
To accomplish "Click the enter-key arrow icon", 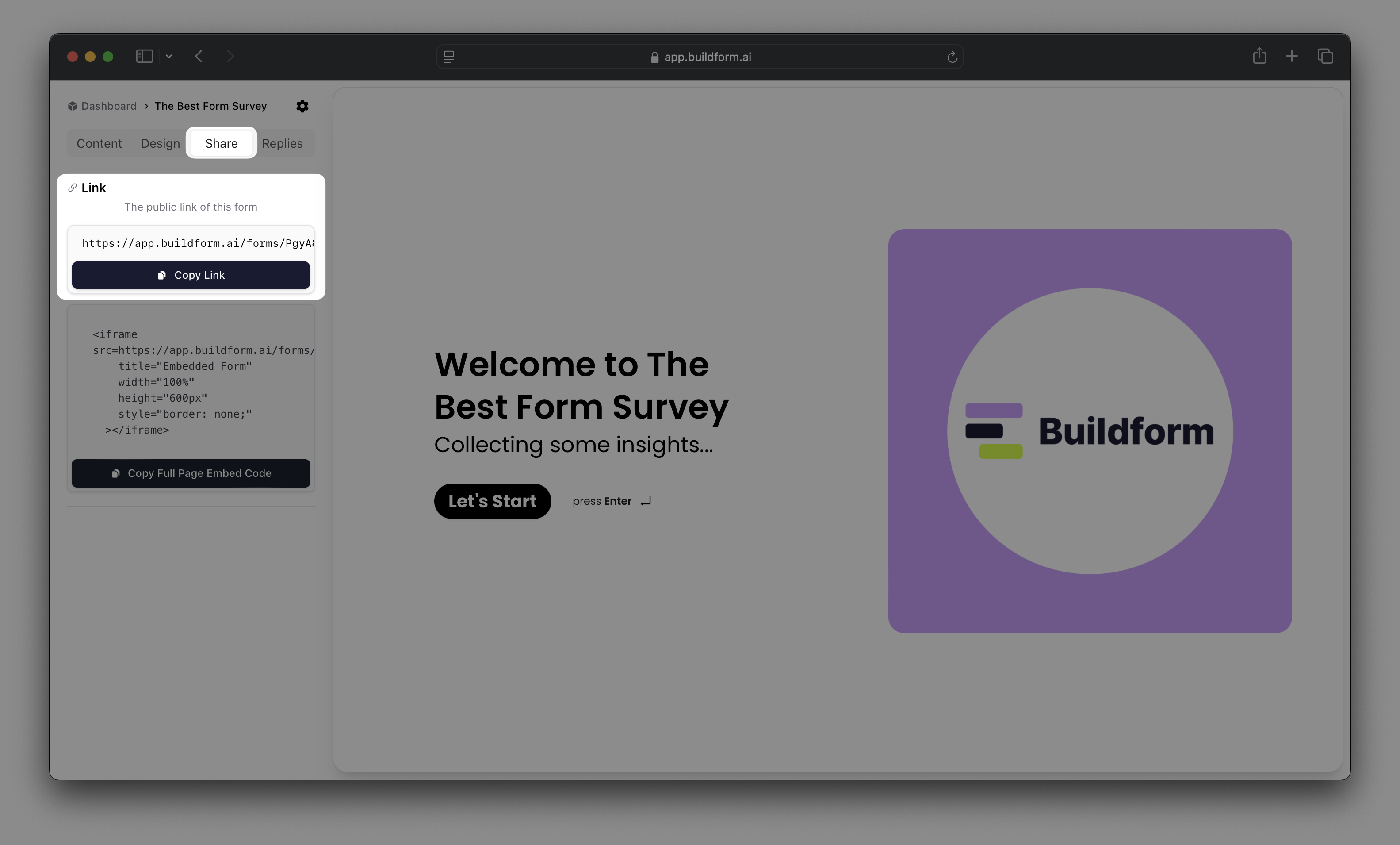I will [646, 501].
